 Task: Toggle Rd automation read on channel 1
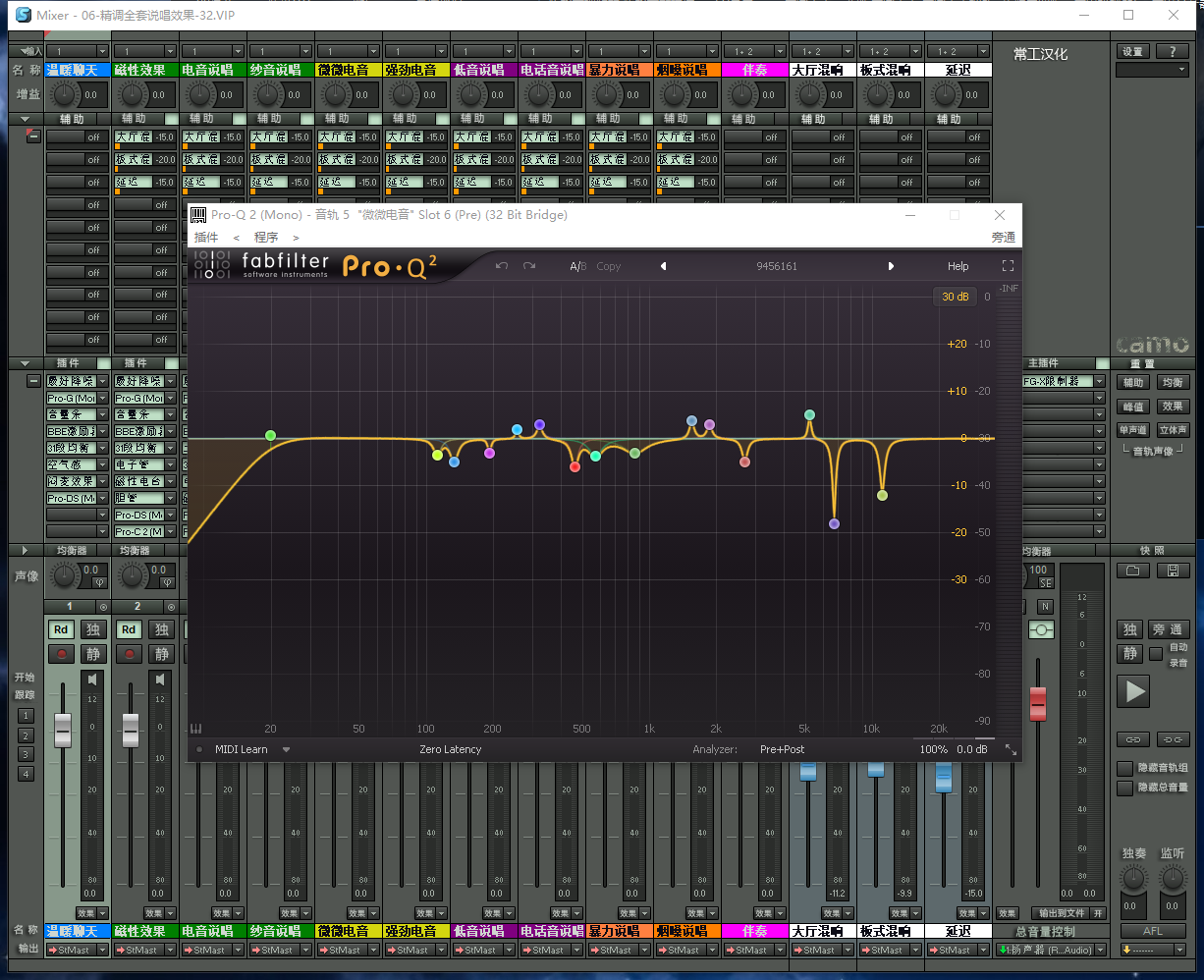coord(61,629)
